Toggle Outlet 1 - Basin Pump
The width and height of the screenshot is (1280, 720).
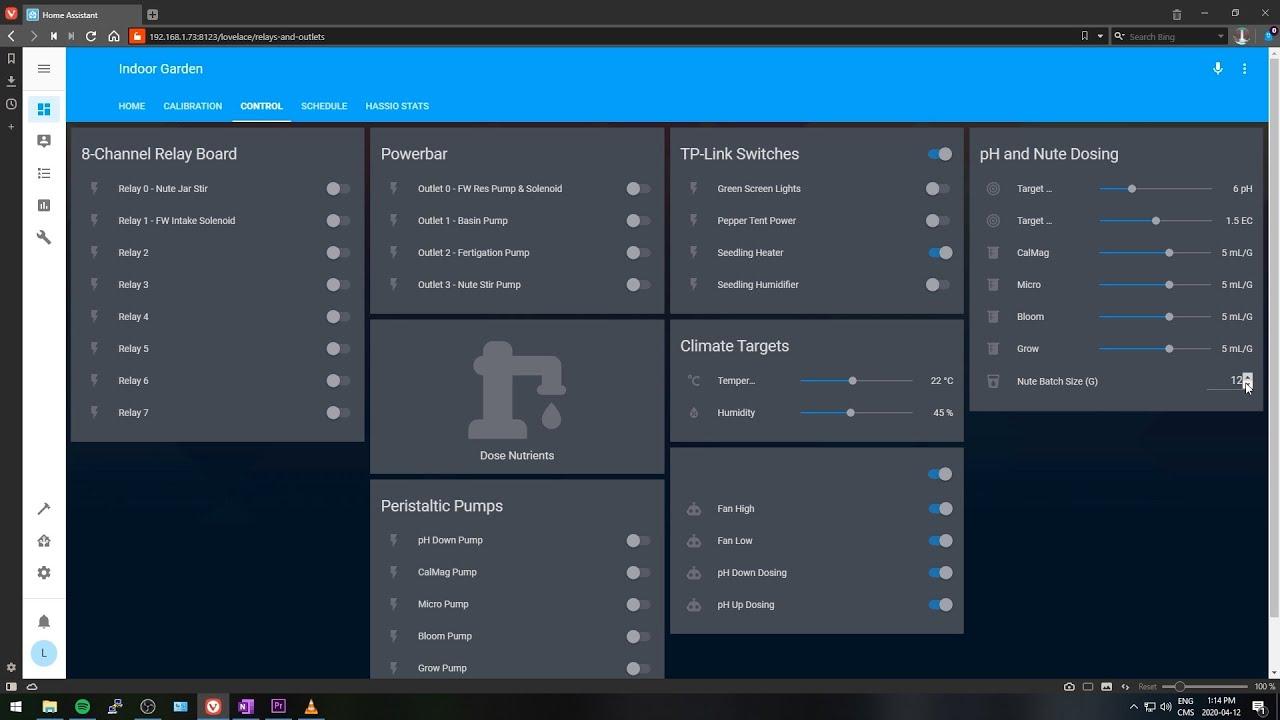coord(638,220)
